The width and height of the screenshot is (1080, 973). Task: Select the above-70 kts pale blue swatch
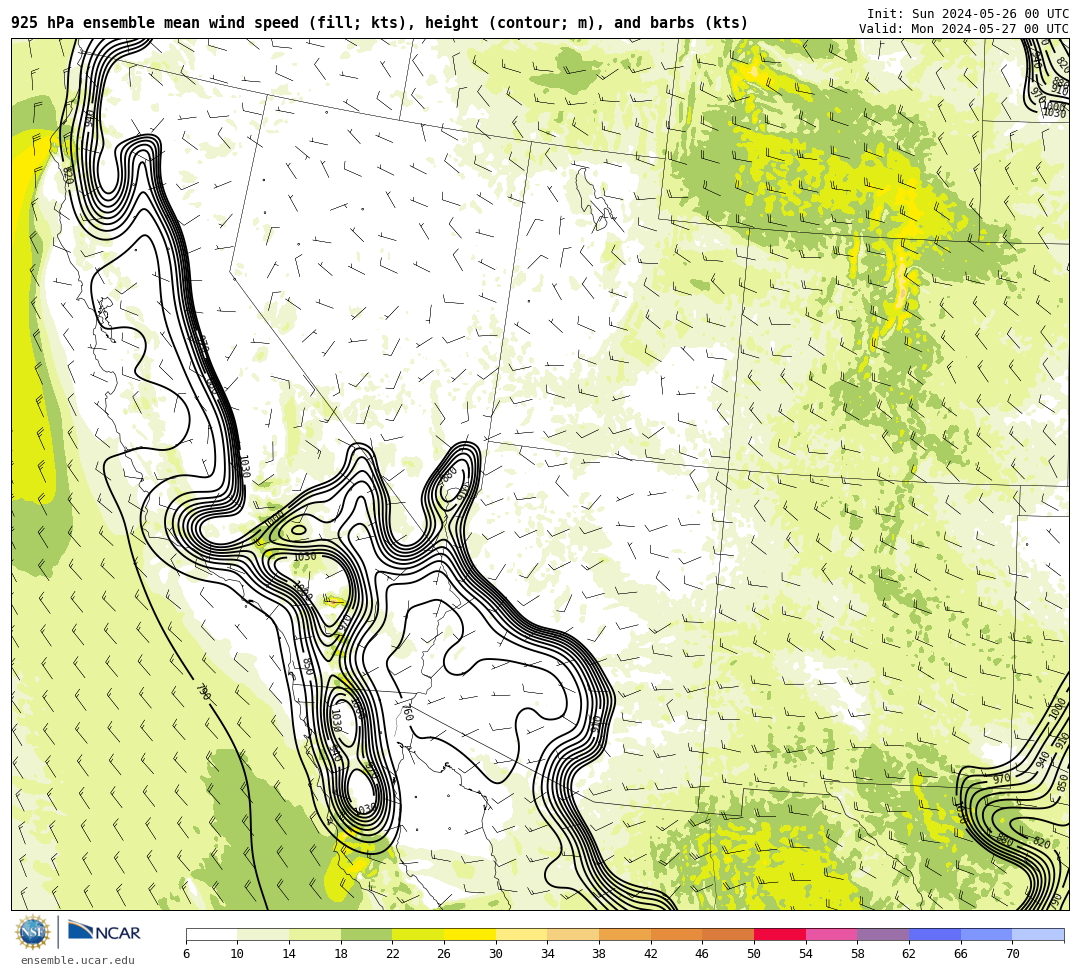(1038, 934)
